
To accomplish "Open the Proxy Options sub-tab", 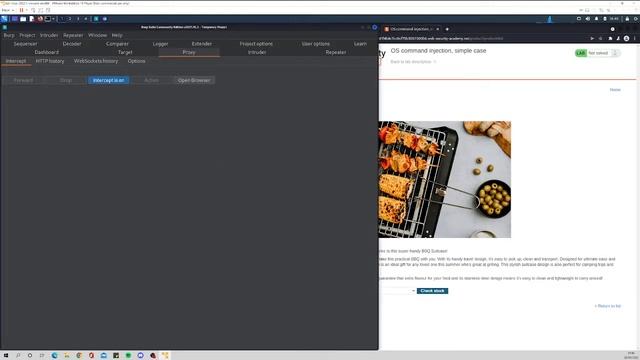I will click(136, 61).
